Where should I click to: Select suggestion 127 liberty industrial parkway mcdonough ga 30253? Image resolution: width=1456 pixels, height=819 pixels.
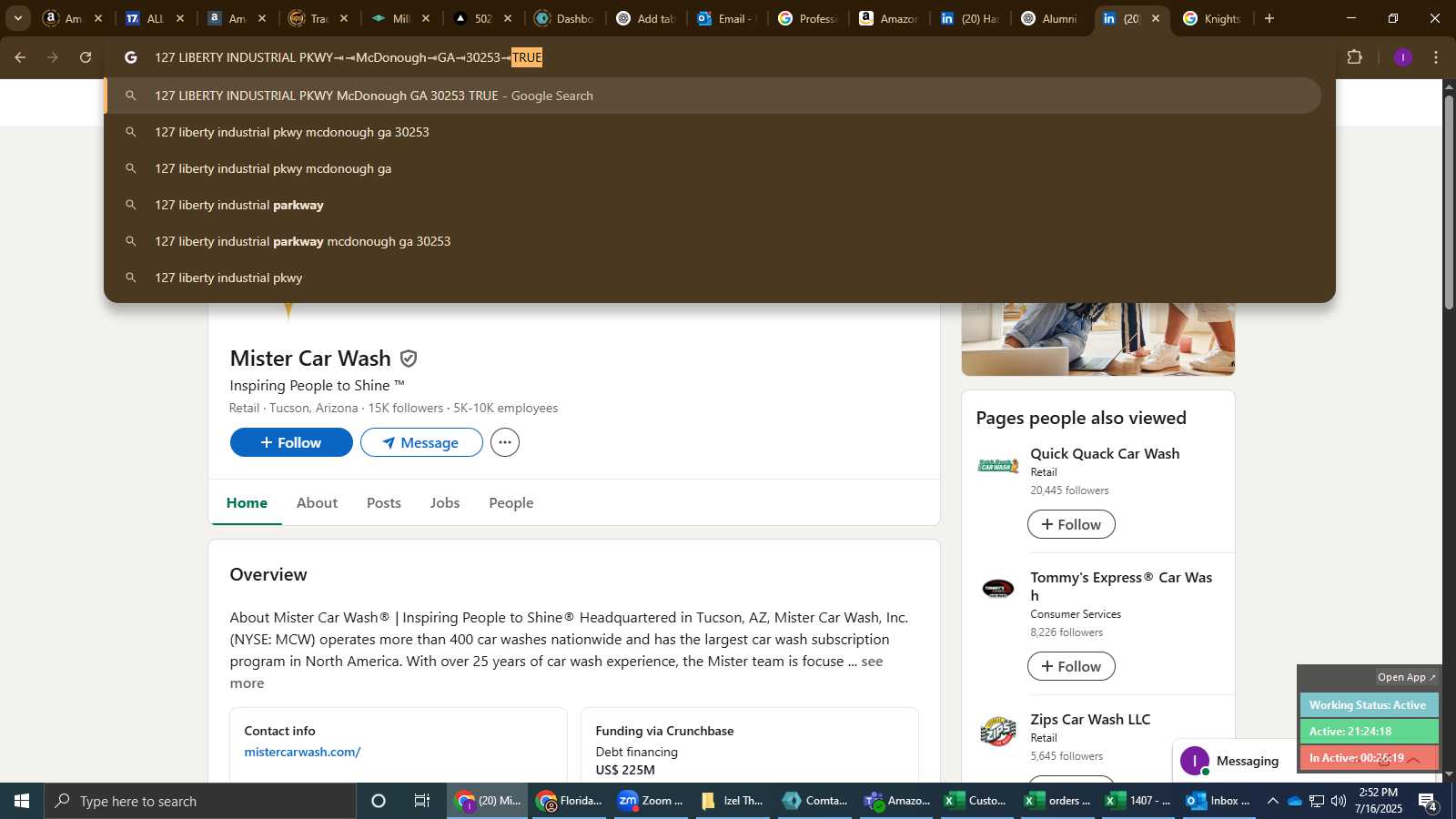(713, 241)
